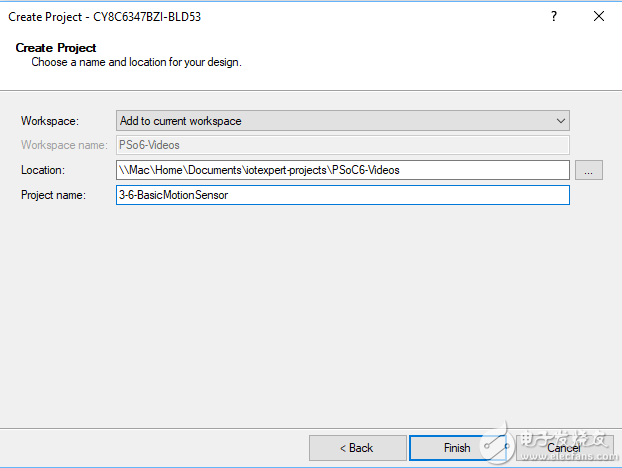The width and height of the screenshot is (622, 468).
Task: Click the Workspace label
Action: (x=49, y=121)
